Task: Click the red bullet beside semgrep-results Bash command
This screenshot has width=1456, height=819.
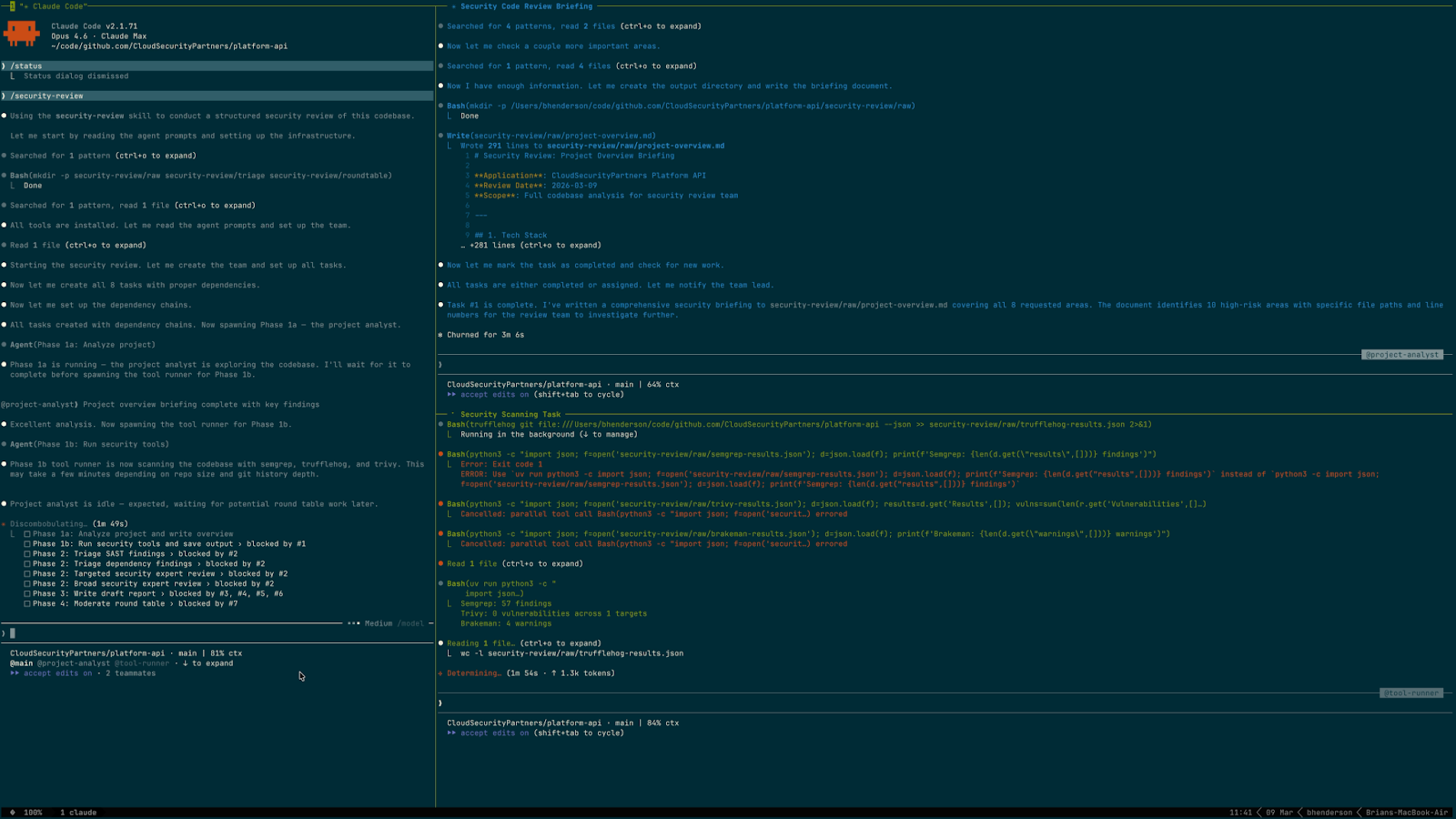Action: point(440,454)
